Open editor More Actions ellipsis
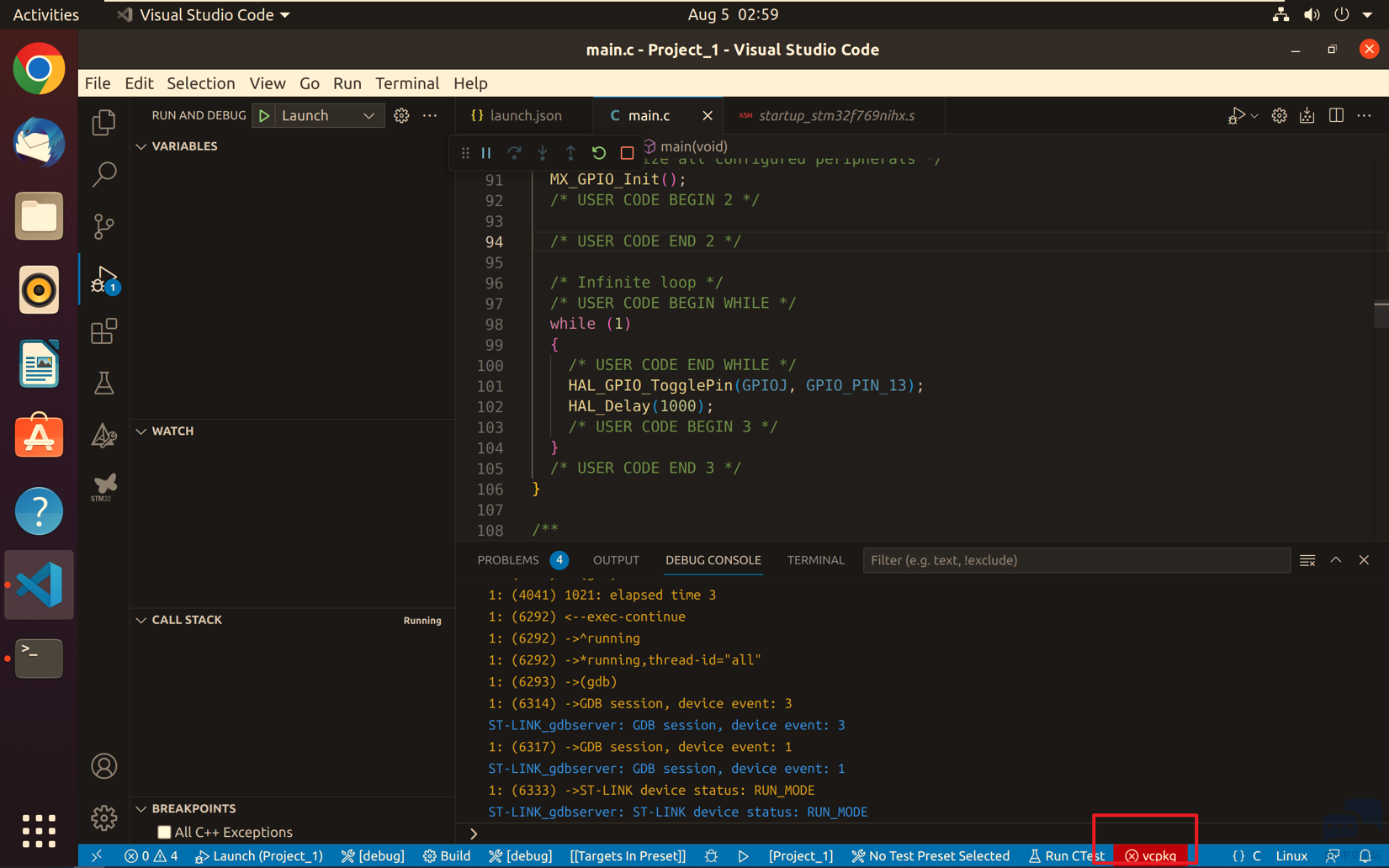The image size is (1389, 868). tap(1364, 116)
